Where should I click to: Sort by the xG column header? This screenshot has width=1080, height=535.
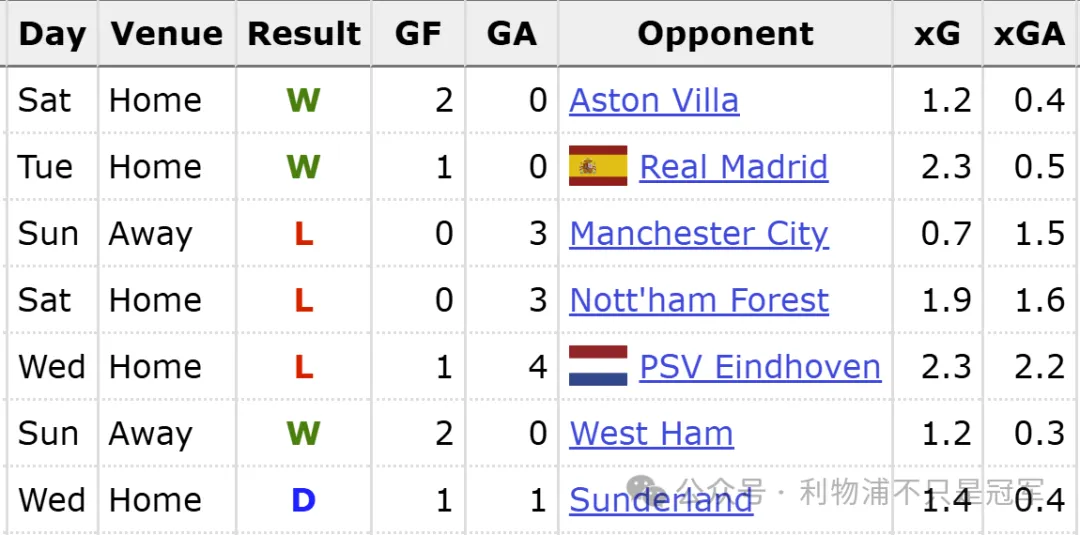(x=937, y=34)
